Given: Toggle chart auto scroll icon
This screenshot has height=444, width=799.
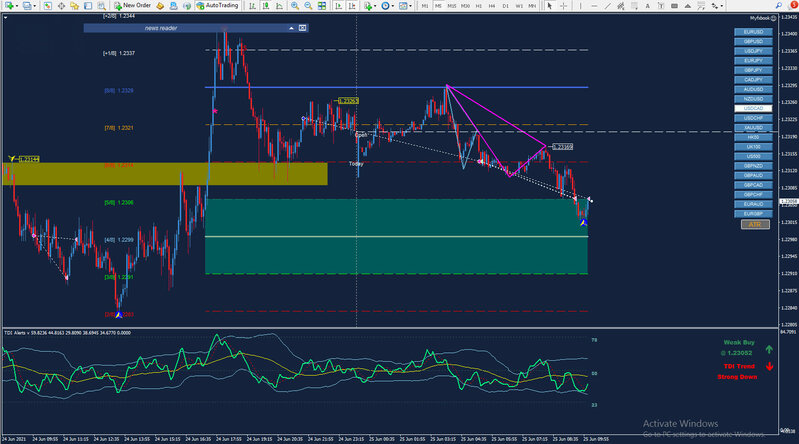Looking at the screenshot, I should (x=338, y=6).
